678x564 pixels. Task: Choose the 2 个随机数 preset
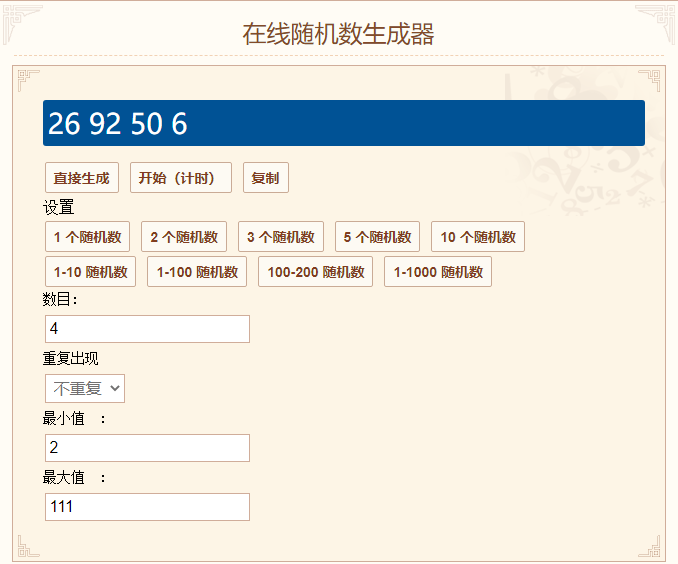184,237
